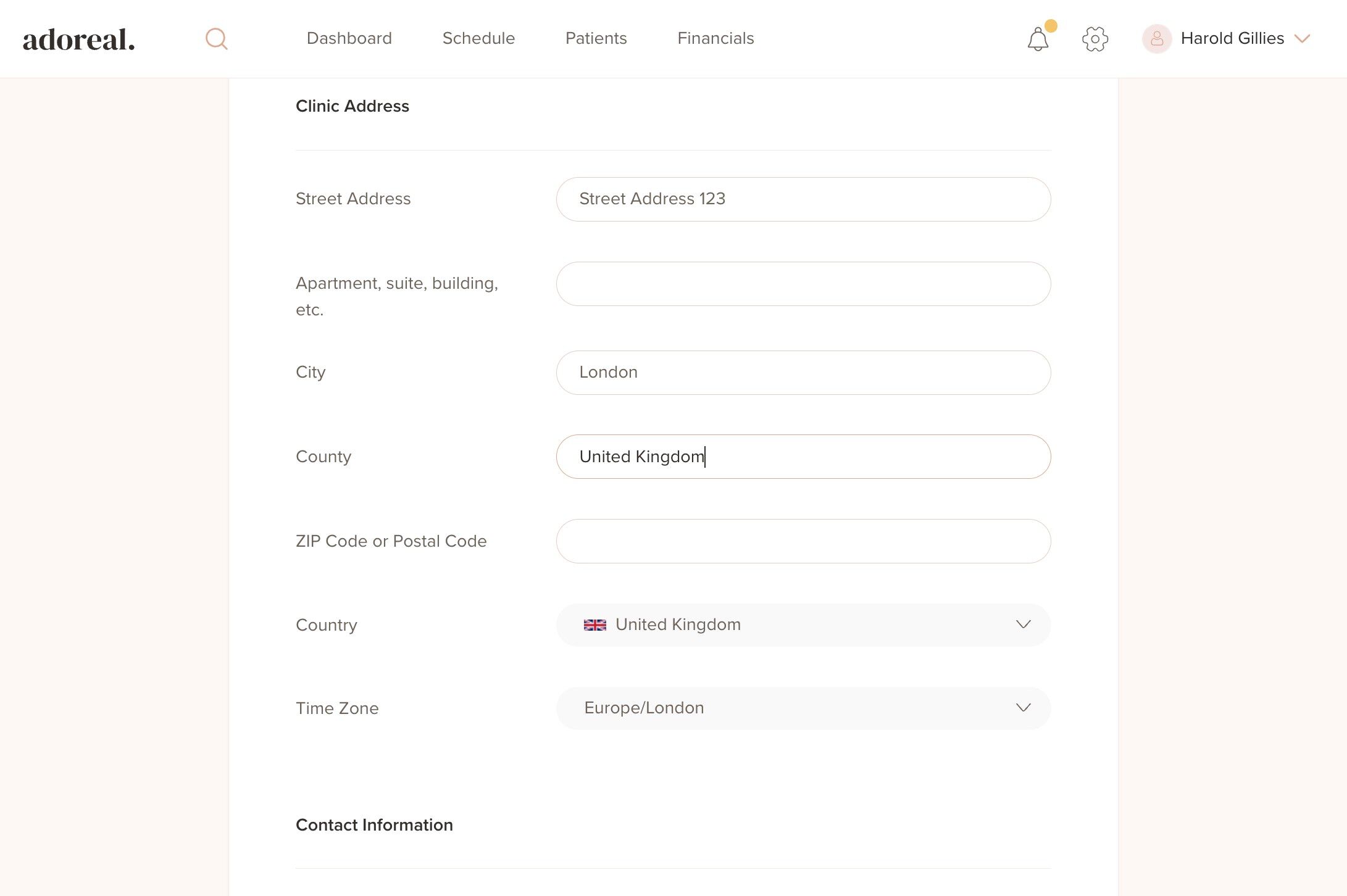Expand the user account chevron
The width and height of the screenshot is (1347, 896).
1303,39
